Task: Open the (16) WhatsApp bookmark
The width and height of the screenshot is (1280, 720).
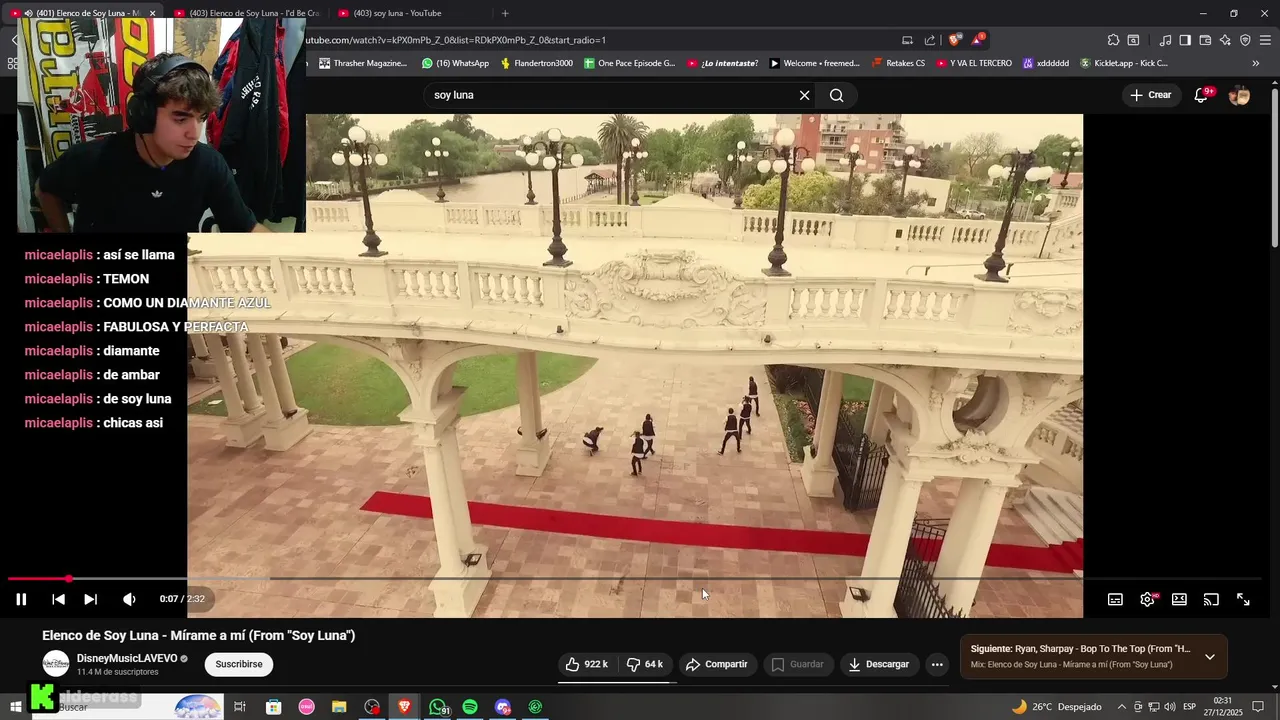Action: (455, 63)
